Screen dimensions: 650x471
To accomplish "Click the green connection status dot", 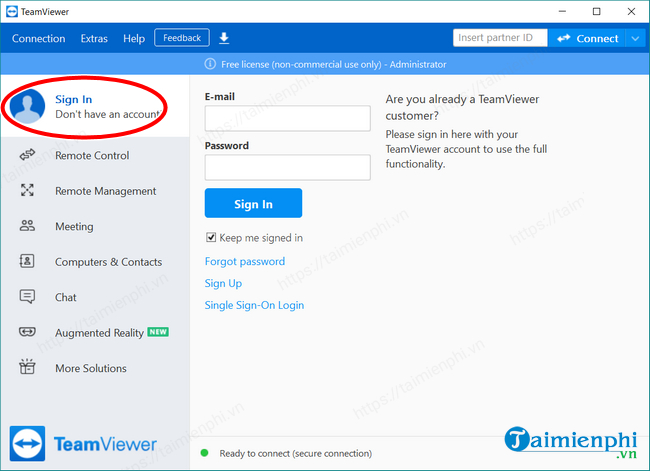I will 204,453.
